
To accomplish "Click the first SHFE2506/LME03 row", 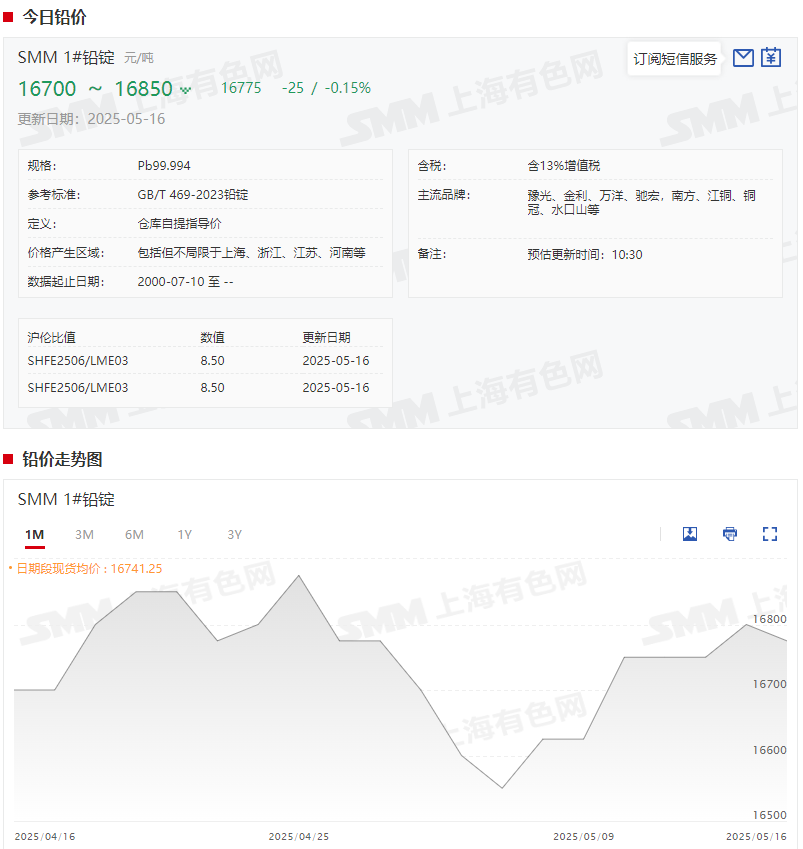I will pyautogui.click(x=205, y=361).
